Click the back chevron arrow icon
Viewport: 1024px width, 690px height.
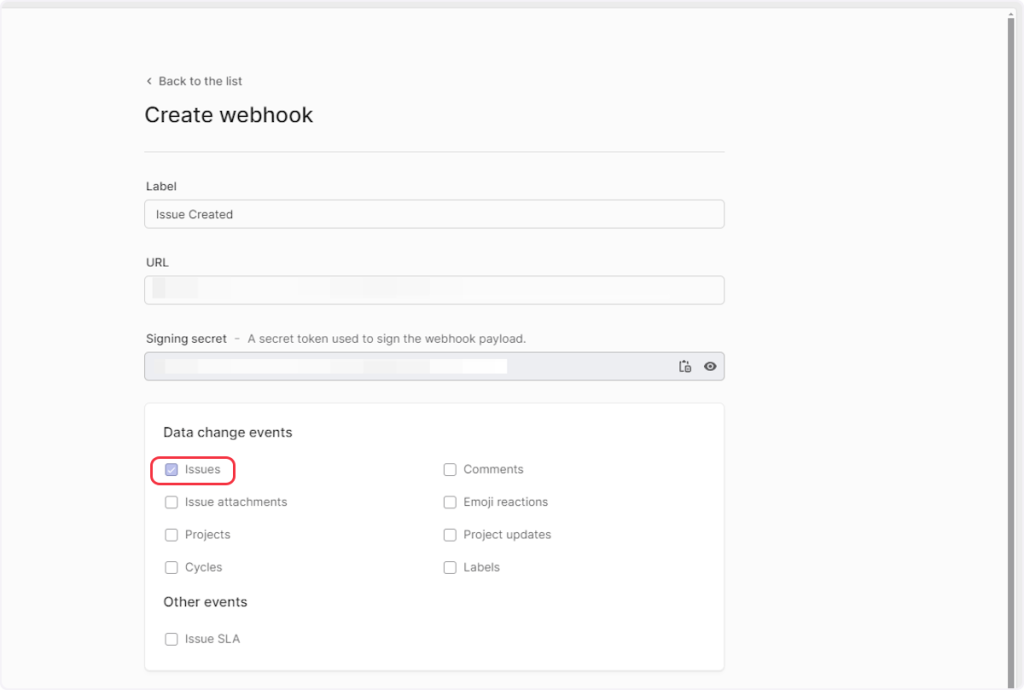(149, 81)
